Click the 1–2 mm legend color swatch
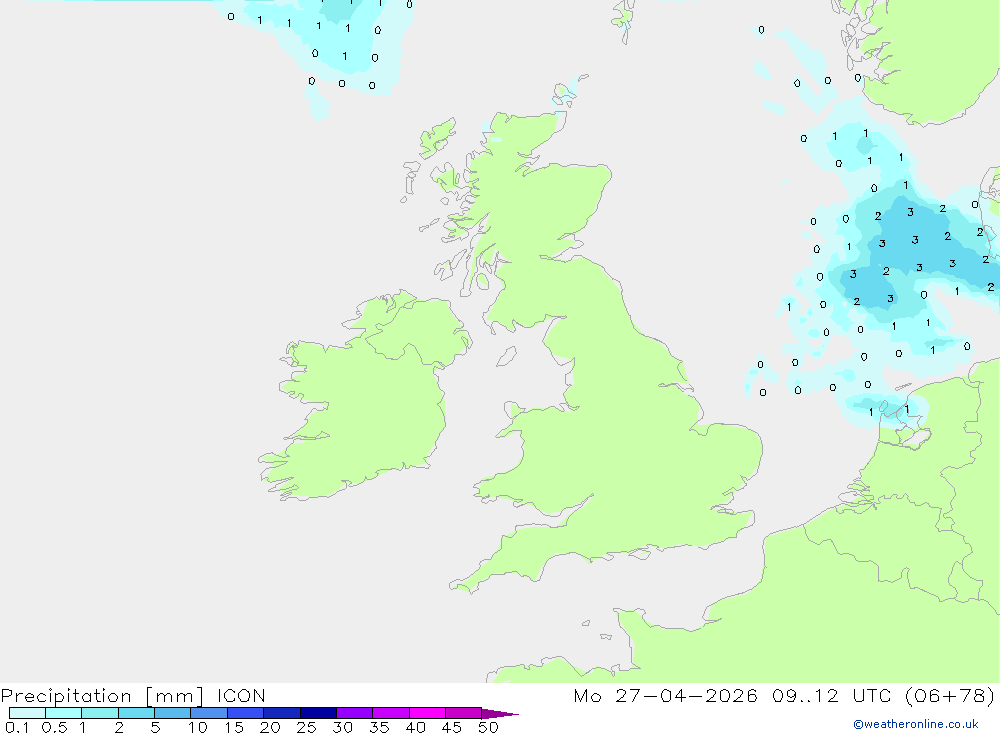The width and height of the screenshot is (1000, 733). [99, 713]
